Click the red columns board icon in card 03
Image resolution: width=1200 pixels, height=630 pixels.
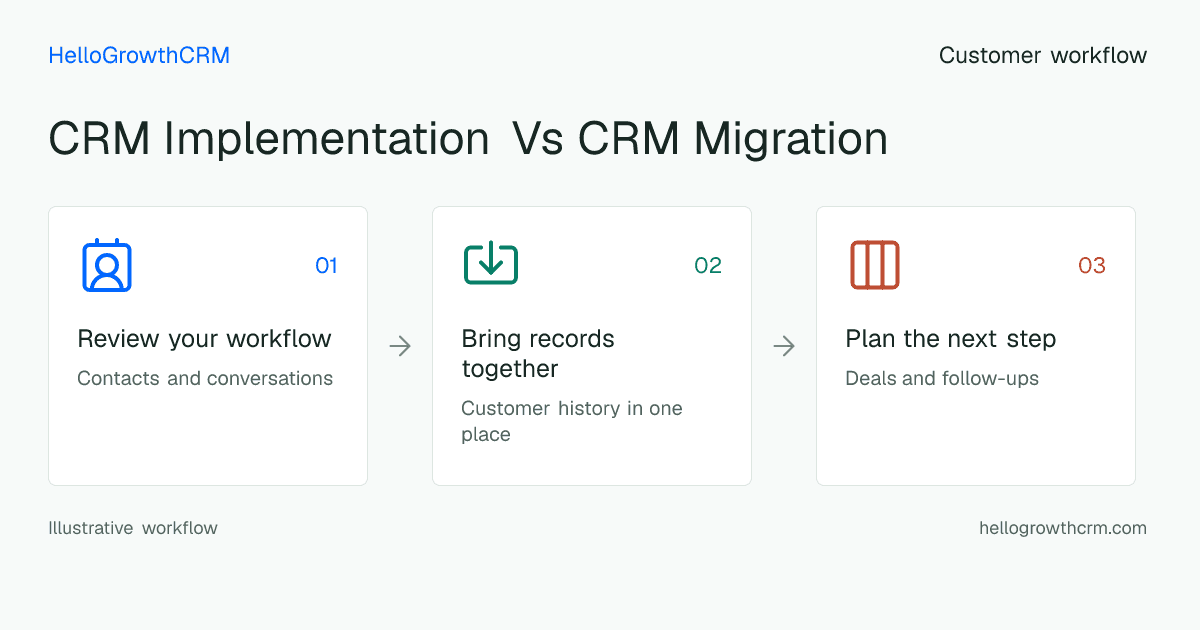[875, 265]
